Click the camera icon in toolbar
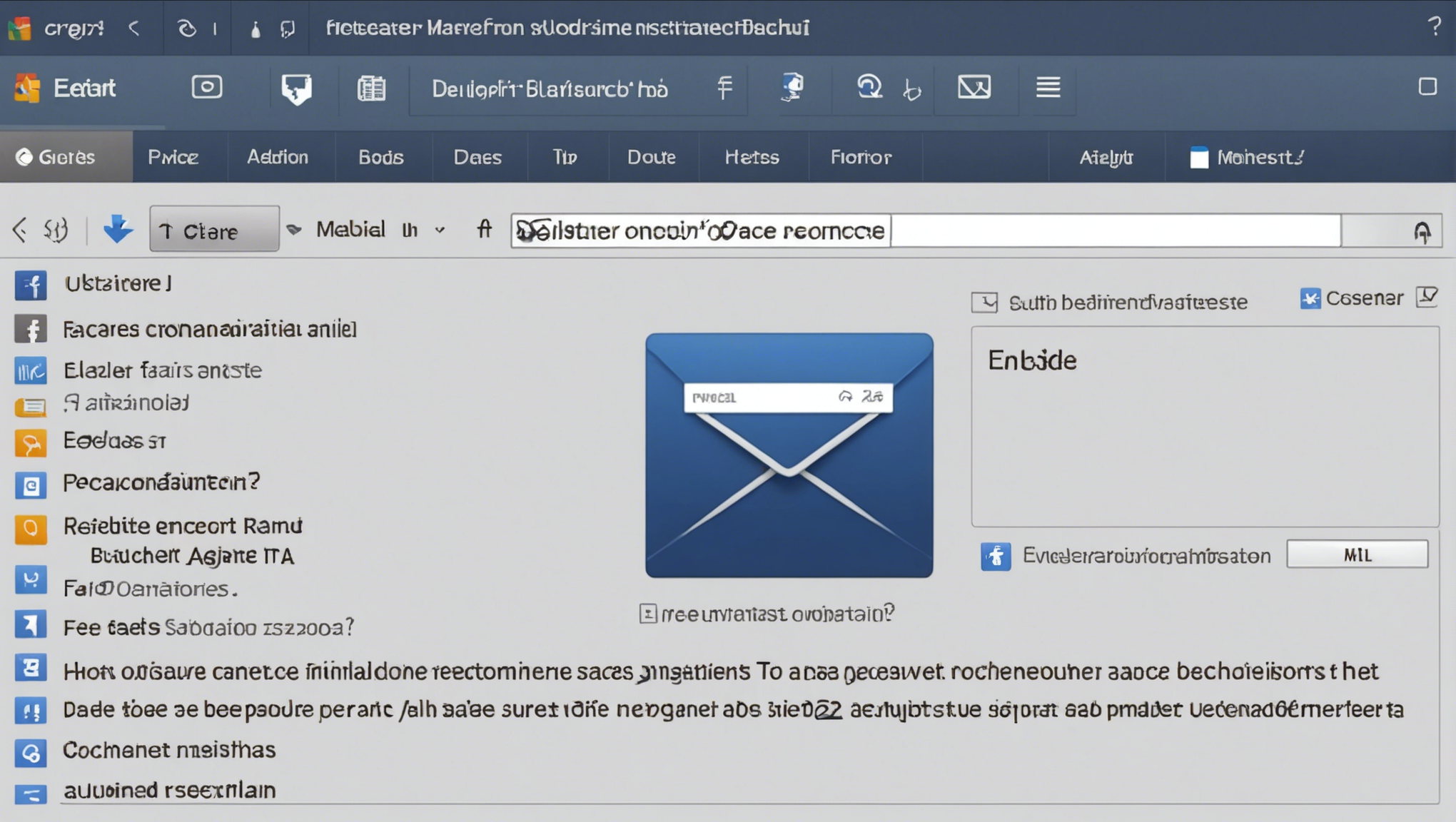 coord(207,87)
